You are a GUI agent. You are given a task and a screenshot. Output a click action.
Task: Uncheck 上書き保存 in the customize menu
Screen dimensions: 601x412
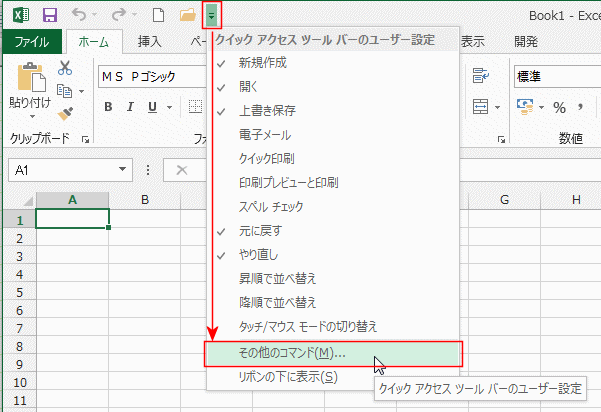[333, 111]
